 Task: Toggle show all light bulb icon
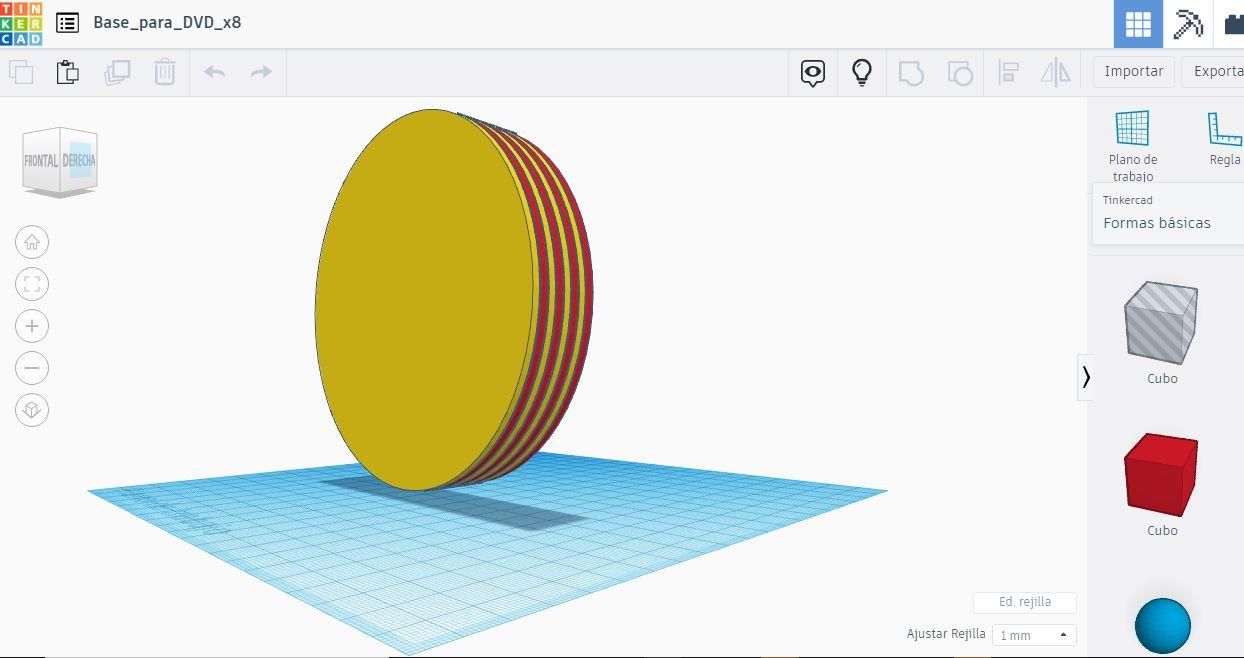pos(862,72)
